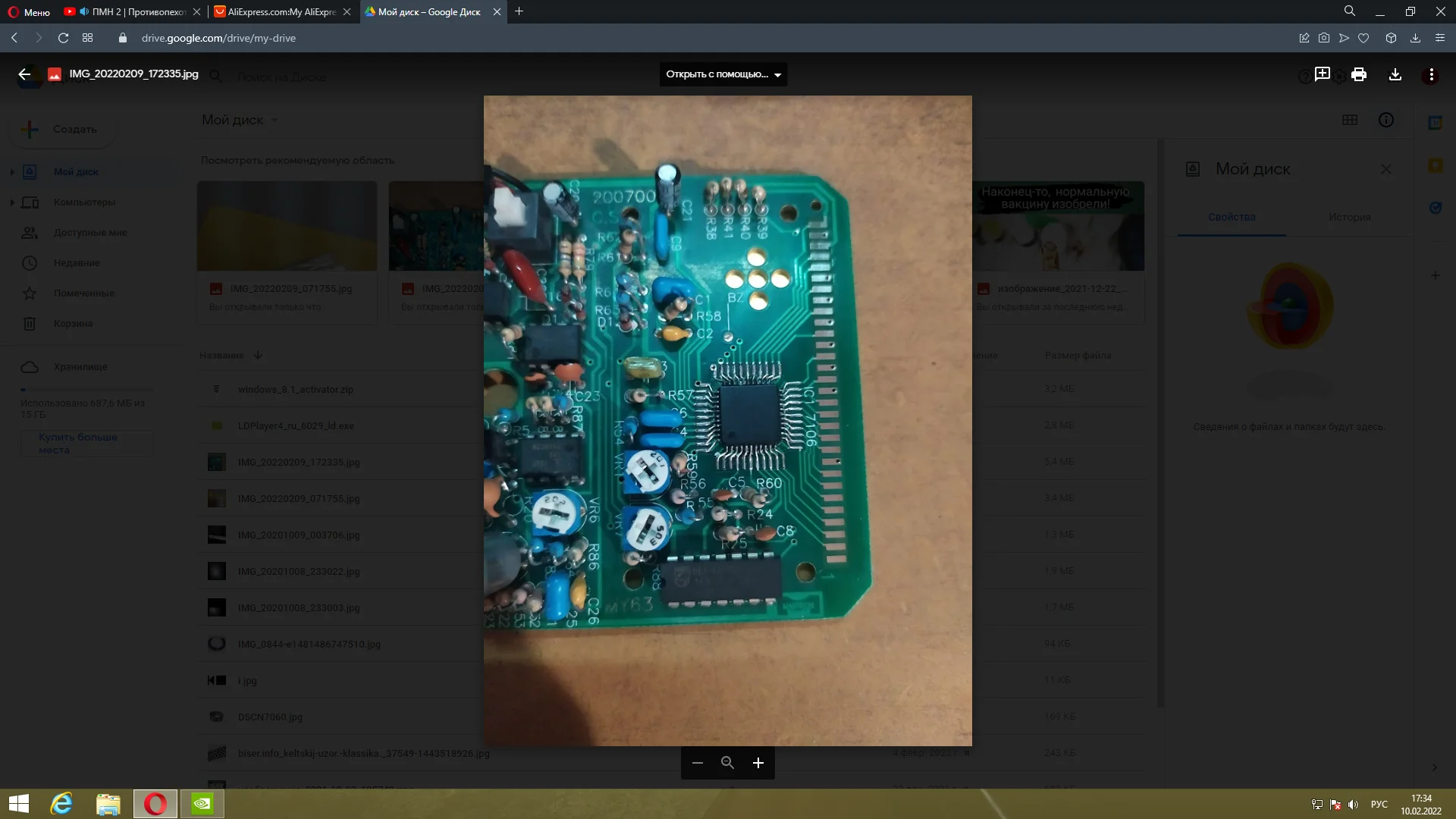Click the add comment icon
Viewport: 1456px width, 819px height.
[x=1322, y=74]
